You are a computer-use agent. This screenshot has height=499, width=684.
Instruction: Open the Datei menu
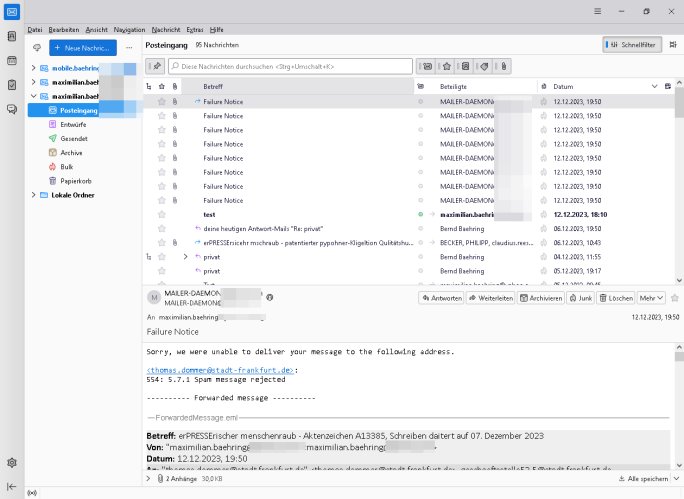click(35, 30)
